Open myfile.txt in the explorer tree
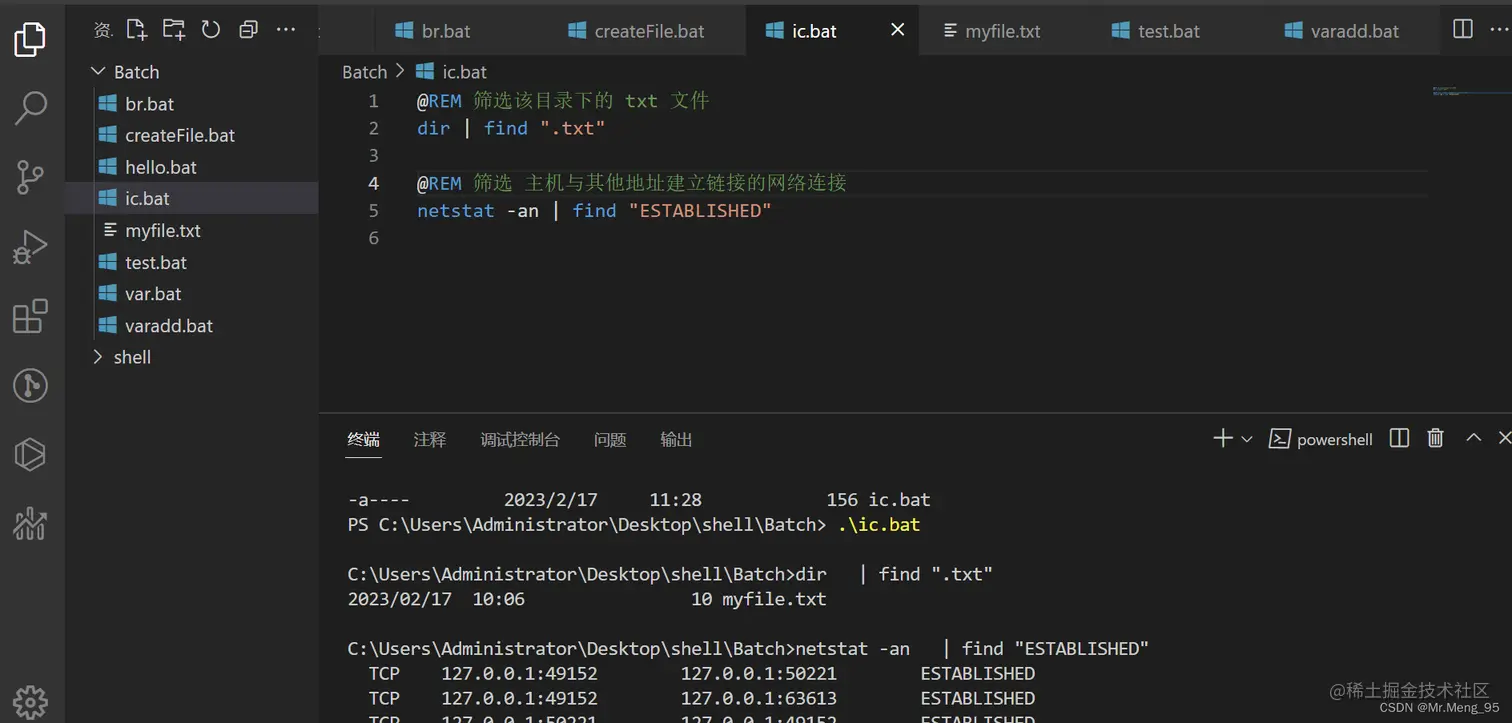1512x723 pixels. click(x=192, y=230)
